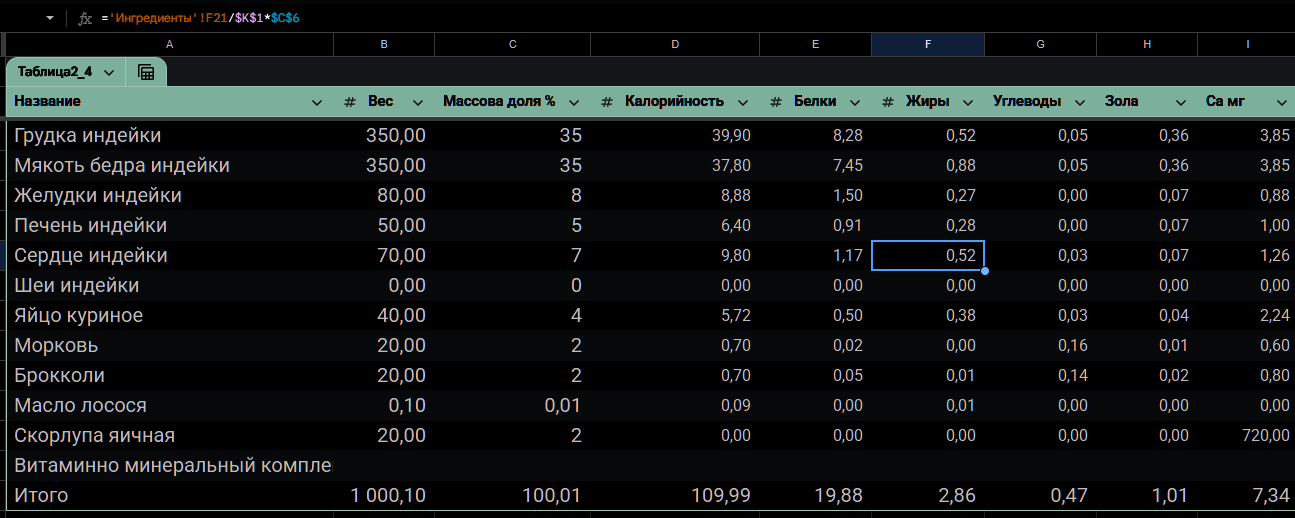Open the Название column dropdown
The image size is (1295, 518).
tap(317, 102)
